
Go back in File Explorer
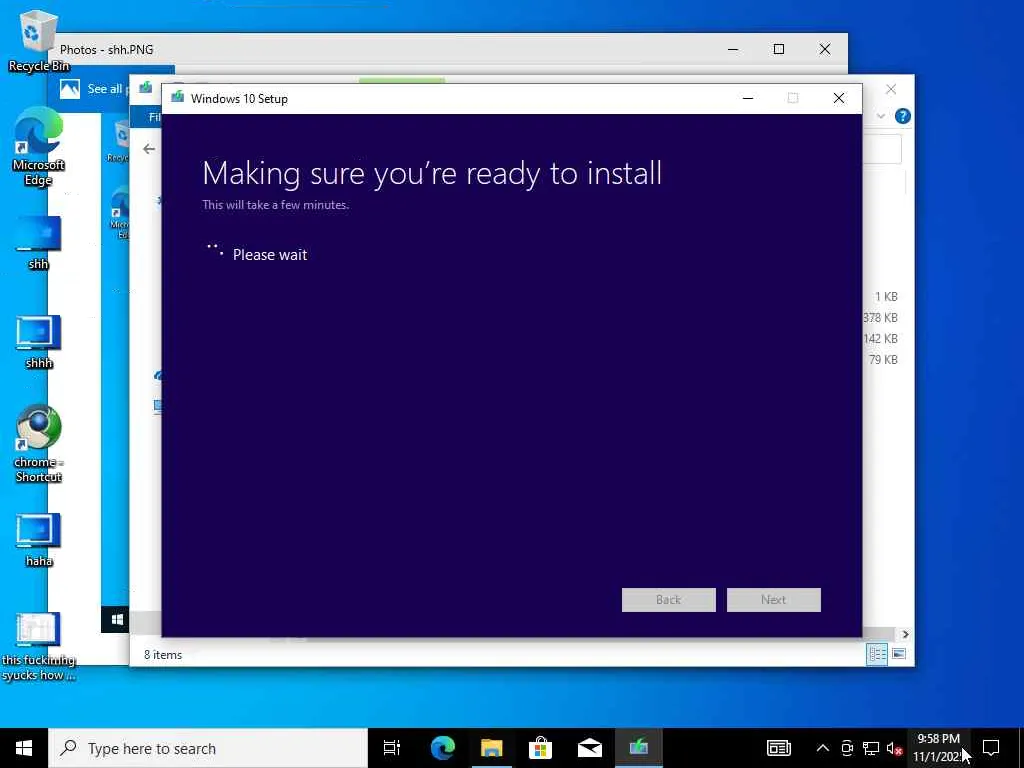tap(149, 149)
